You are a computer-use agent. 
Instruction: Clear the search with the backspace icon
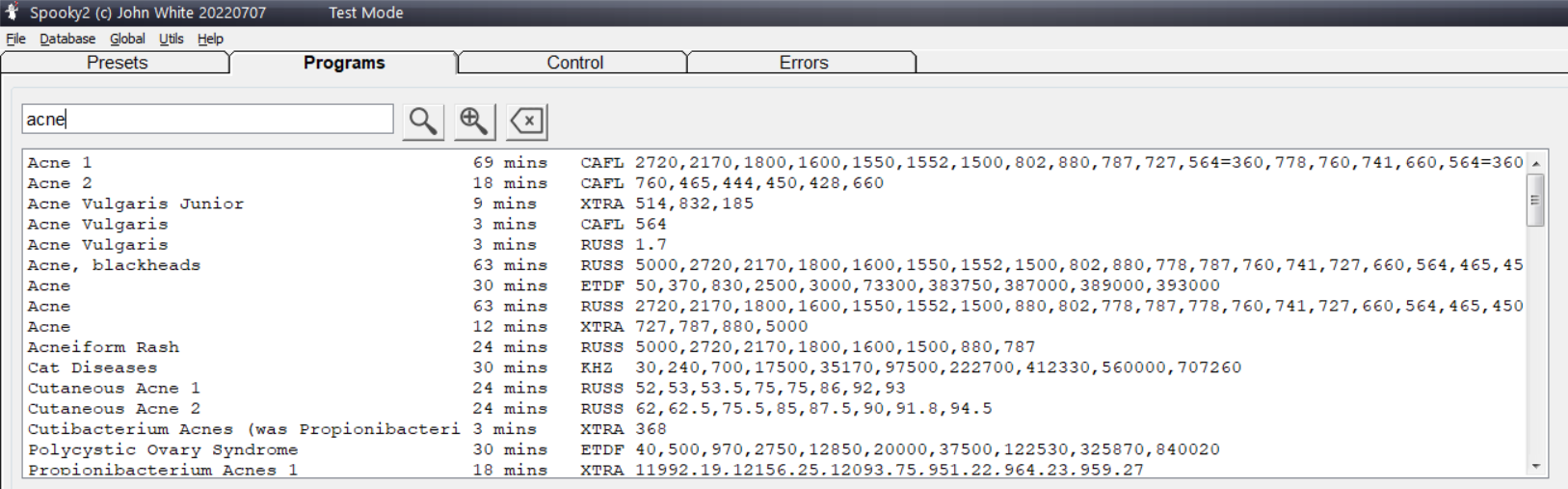pyautogui.click(x=527, y=121)
